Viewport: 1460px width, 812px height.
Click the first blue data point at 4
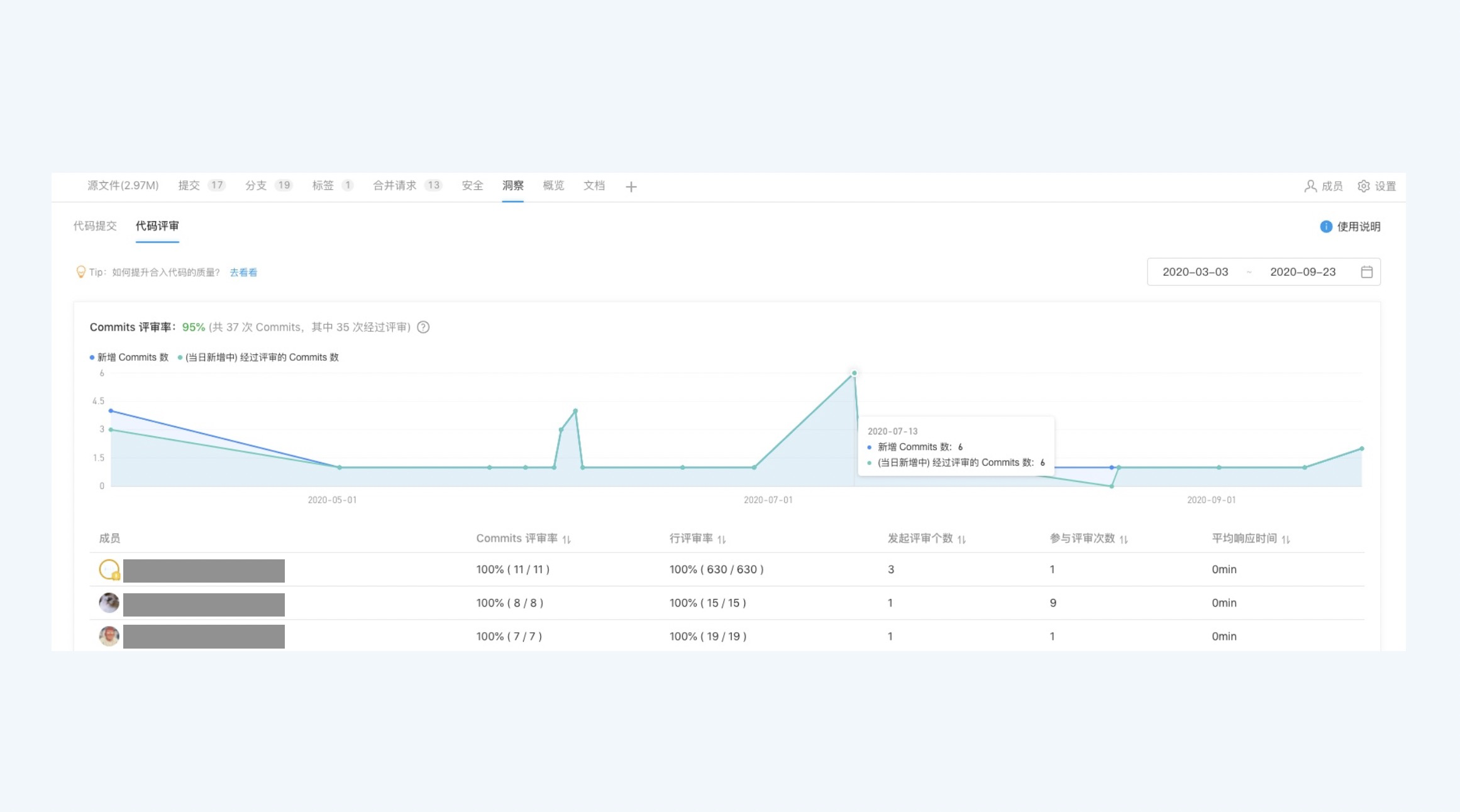111,411
